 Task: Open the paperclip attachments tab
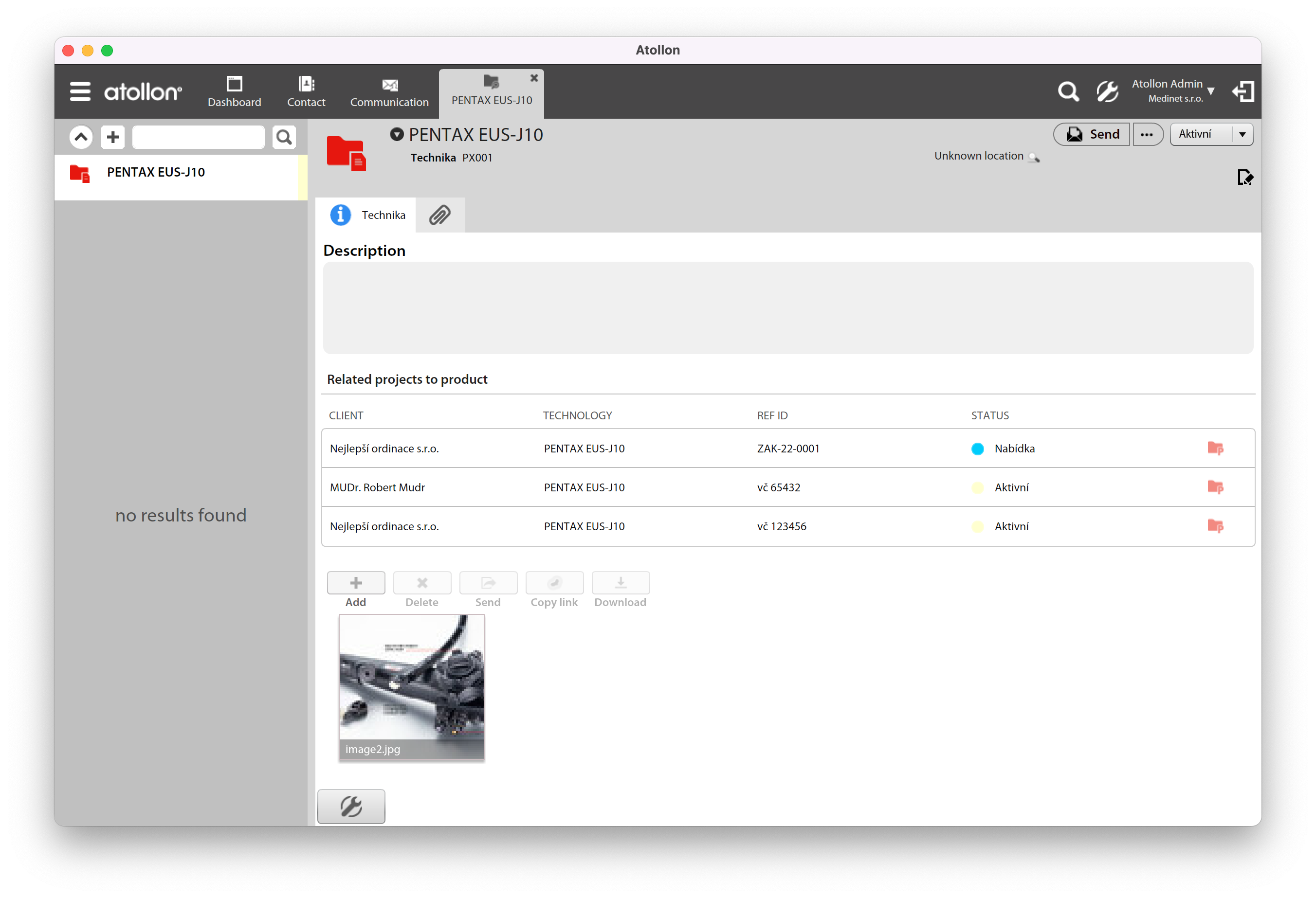click(440, 215)
